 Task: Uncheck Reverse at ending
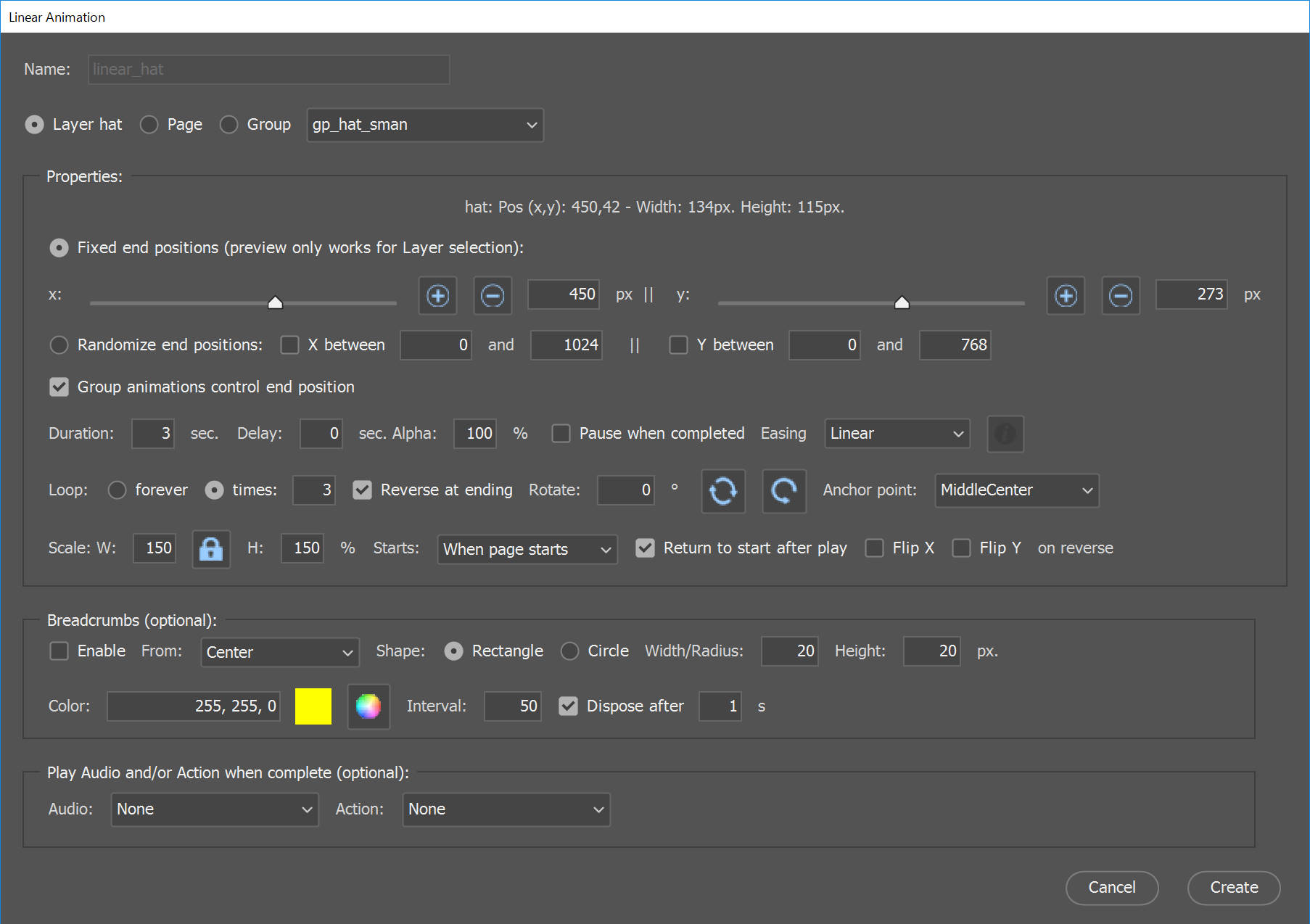[362, 490]
